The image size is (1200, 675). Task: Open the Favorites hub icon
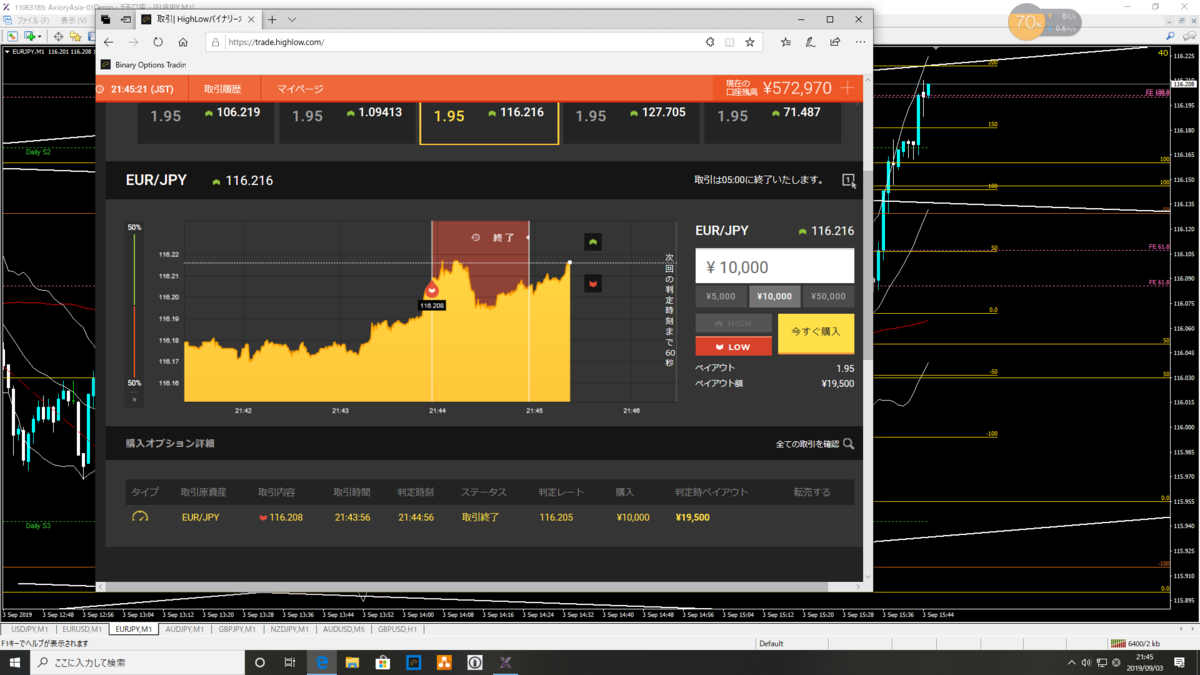click(785, 42)
